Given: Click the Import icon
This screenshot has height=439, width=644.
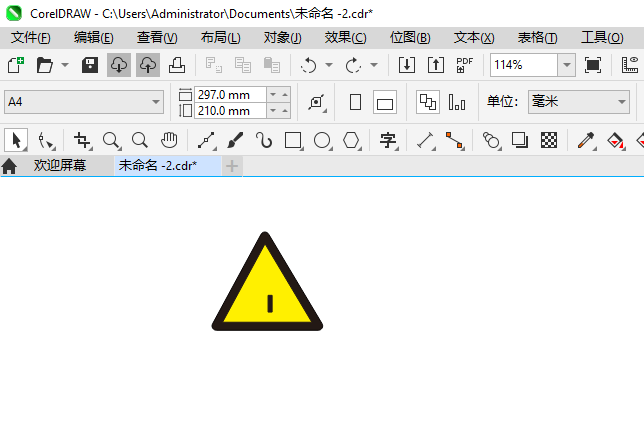Looking at the screenshot, I should tap(407, 65).
